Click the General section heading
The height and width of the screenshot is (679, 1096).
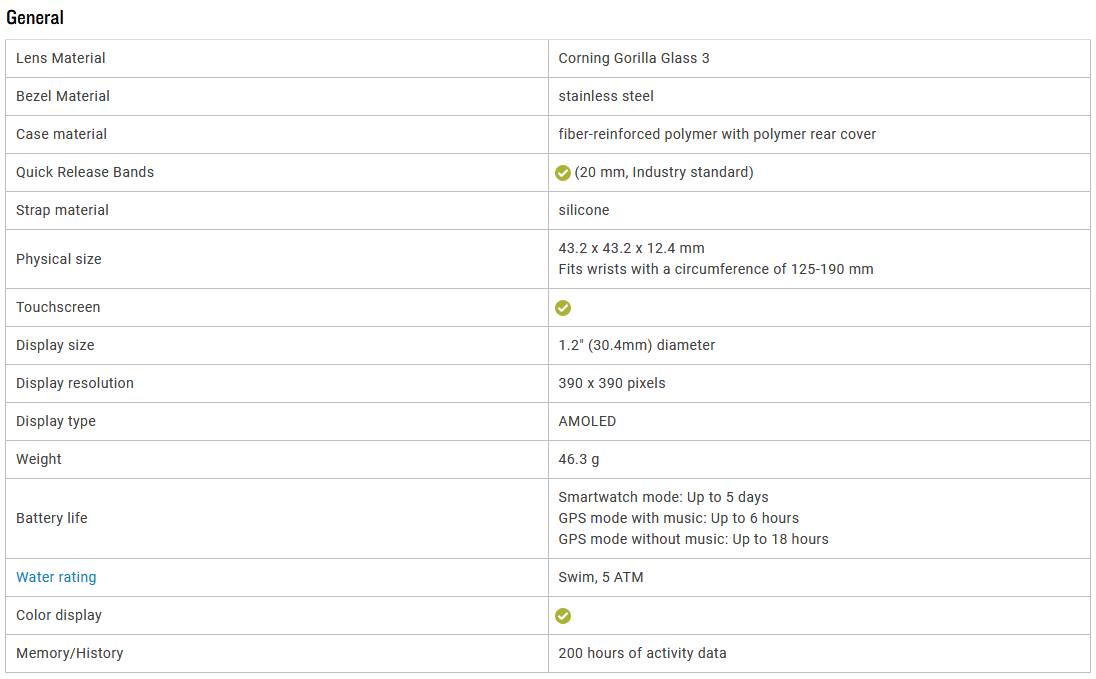35,17
